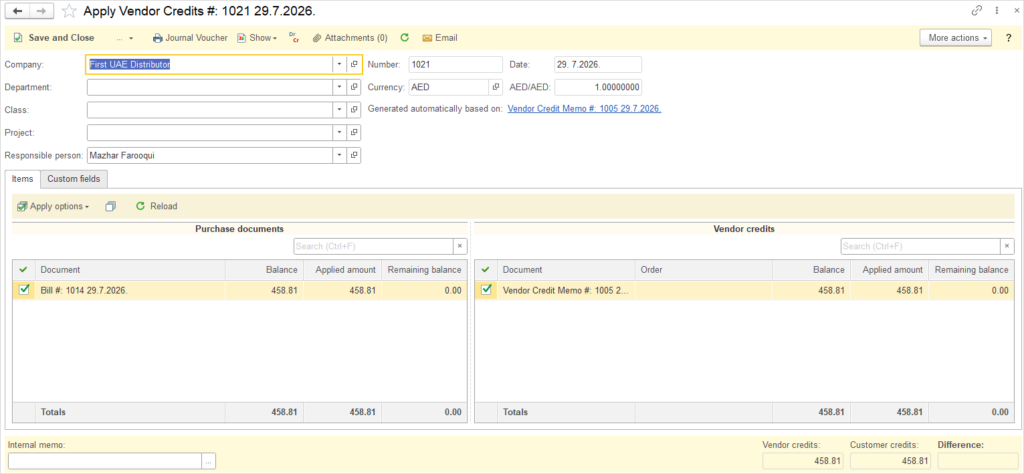This screenshot has width=1024, height=474.
Task: Open the Apply options menu
Action: (x=53, y=206)
